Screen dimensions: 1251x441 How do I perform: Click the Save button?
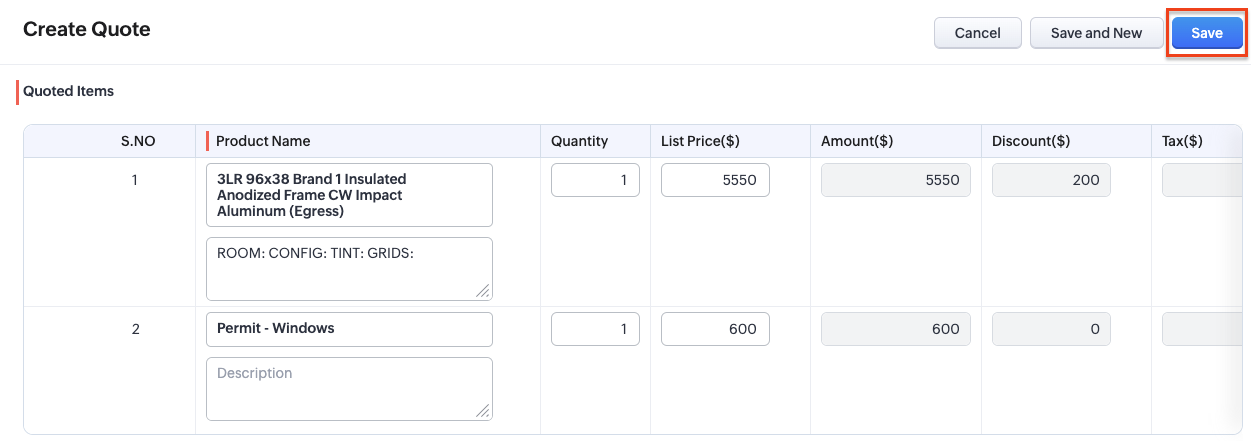[1206, 33]
